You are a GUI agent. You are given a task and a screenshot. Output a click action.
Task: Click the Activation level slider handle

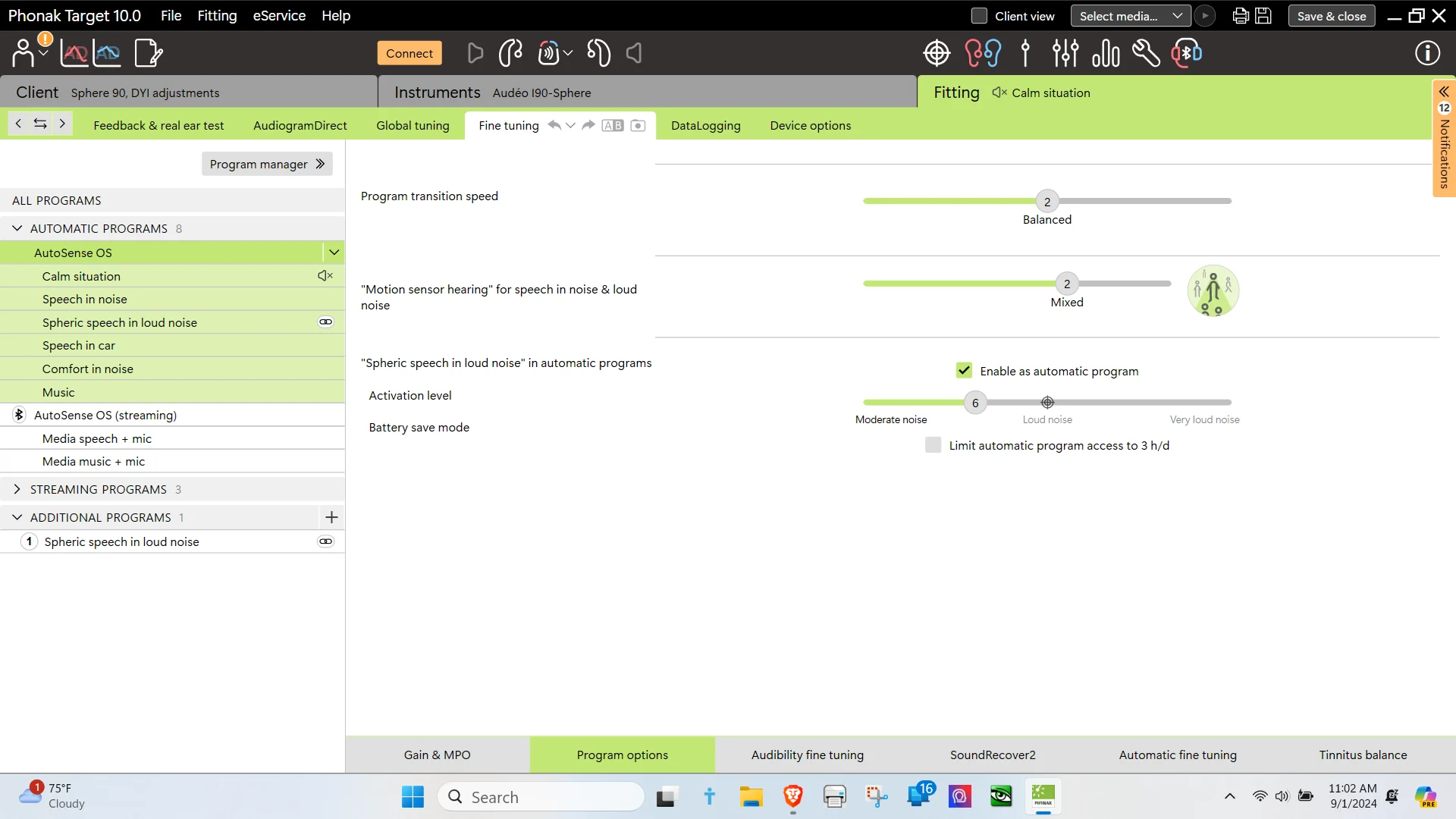point(975,403)
